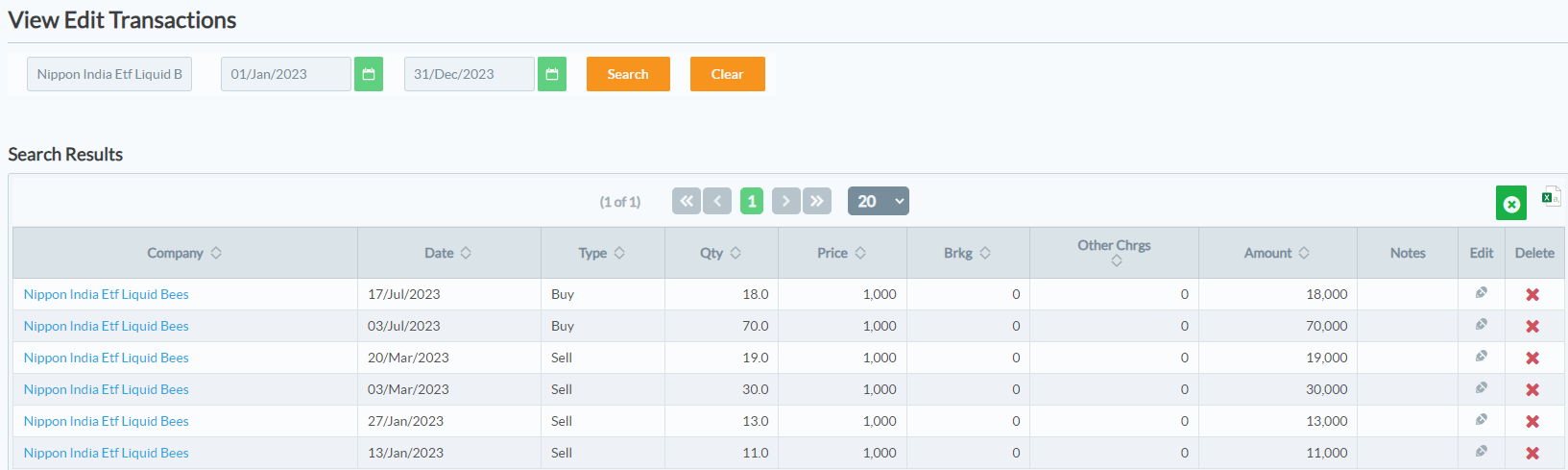Go to first page of results
Image resolution: width=1568 pixels, height=470 pixels.
click(x=687, y=201)
